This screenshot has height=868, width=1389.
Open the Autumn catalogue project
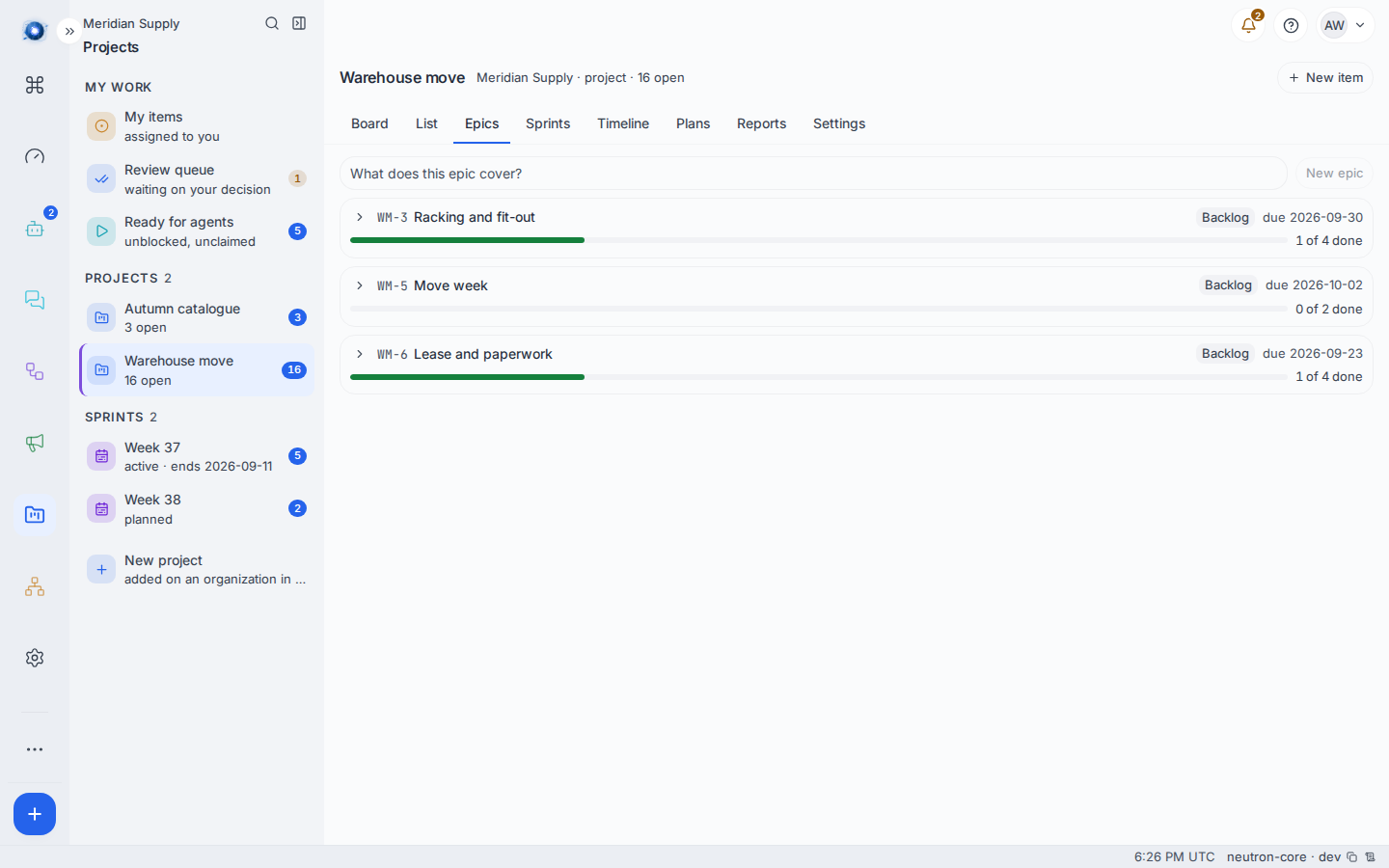[197, 318]
